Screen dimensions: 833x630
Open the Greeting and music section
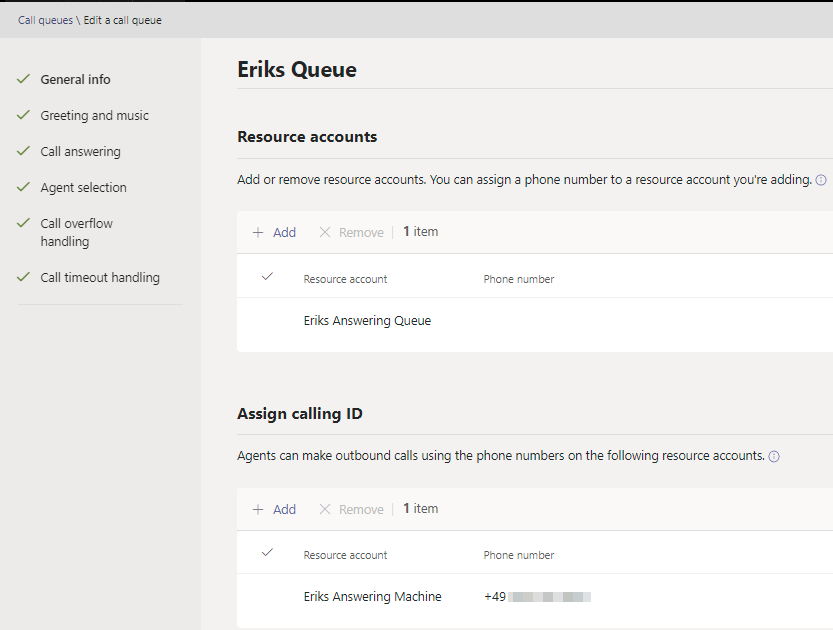tap(94, 115)
